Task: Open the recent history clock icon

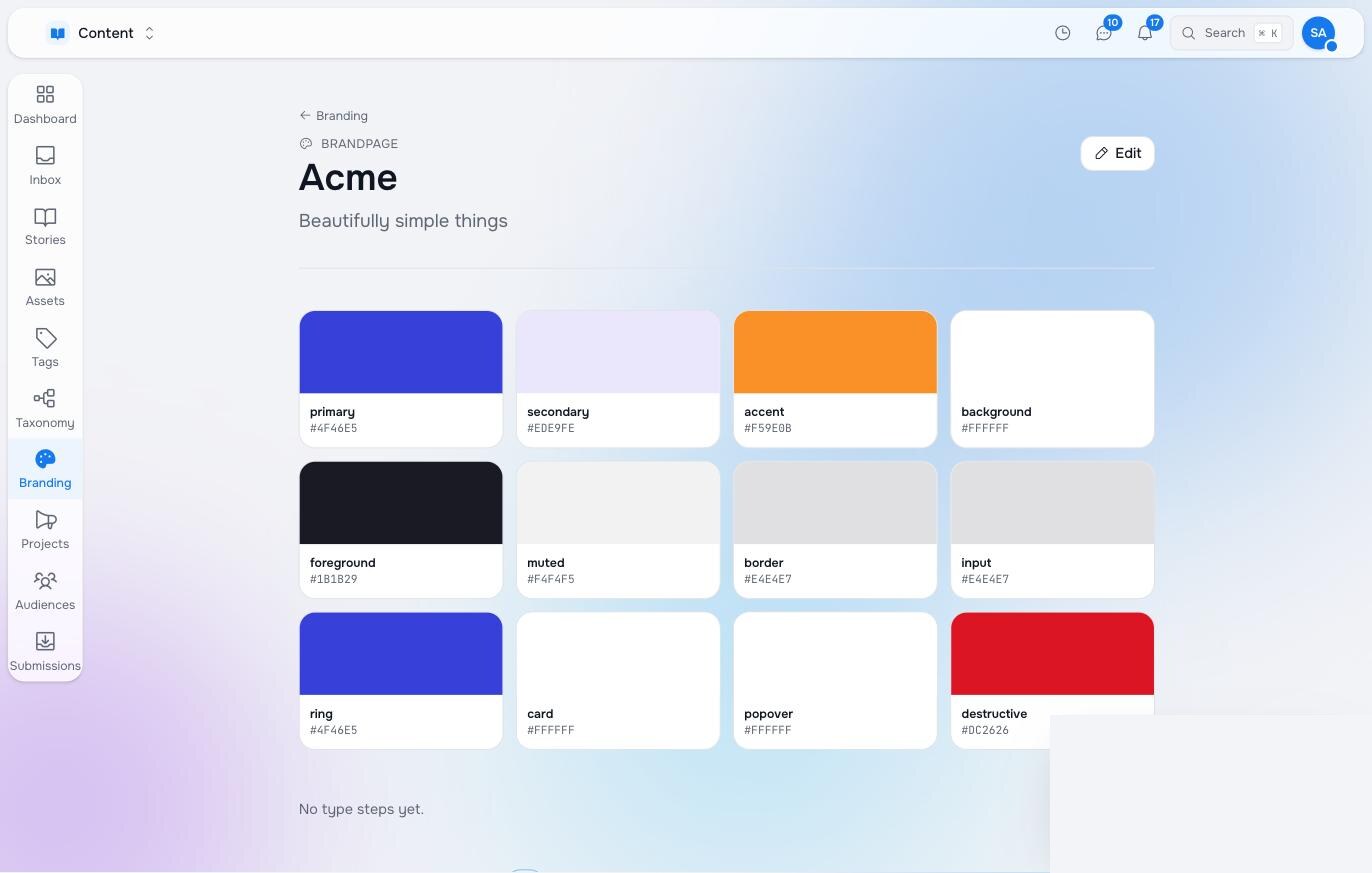Action: pyautogui.click(x=1063, y=33)
